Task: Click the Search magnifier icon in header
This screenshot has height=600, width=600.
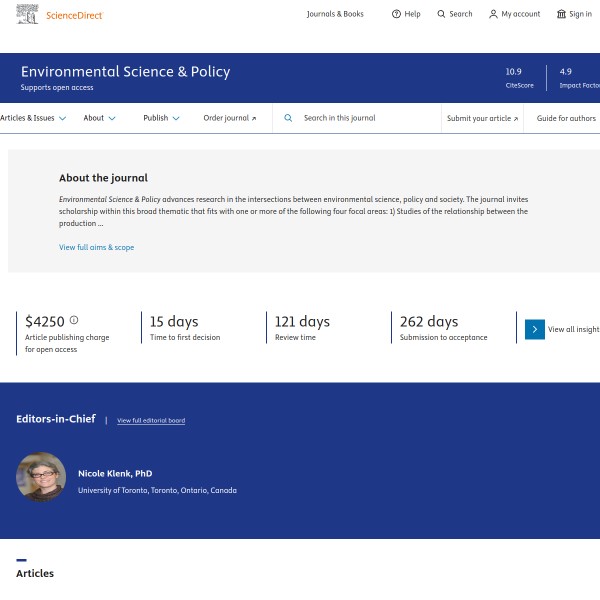Action: click(x=441, y=14)
